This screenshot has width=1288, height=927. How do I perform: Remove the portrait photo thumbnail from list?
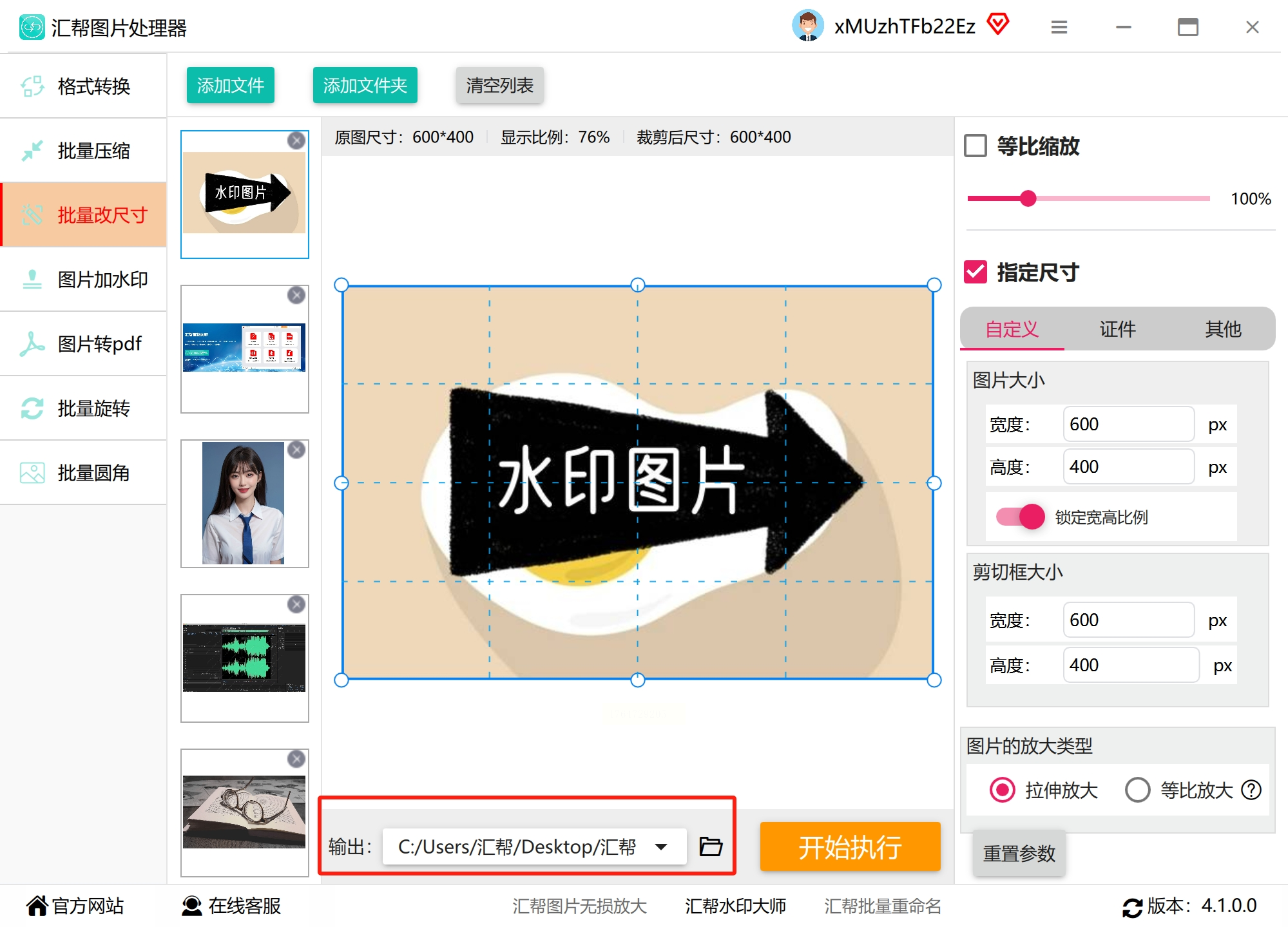pyautogui.click(x=296, y=450)
